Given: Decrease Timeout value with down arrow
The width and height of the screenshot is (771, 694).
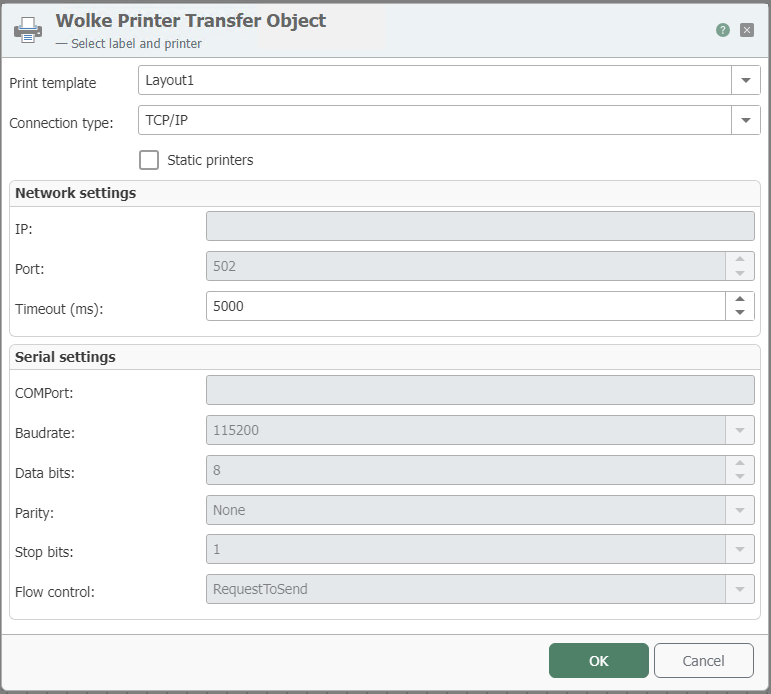Looking at the screenshot, I should (740, 312).
